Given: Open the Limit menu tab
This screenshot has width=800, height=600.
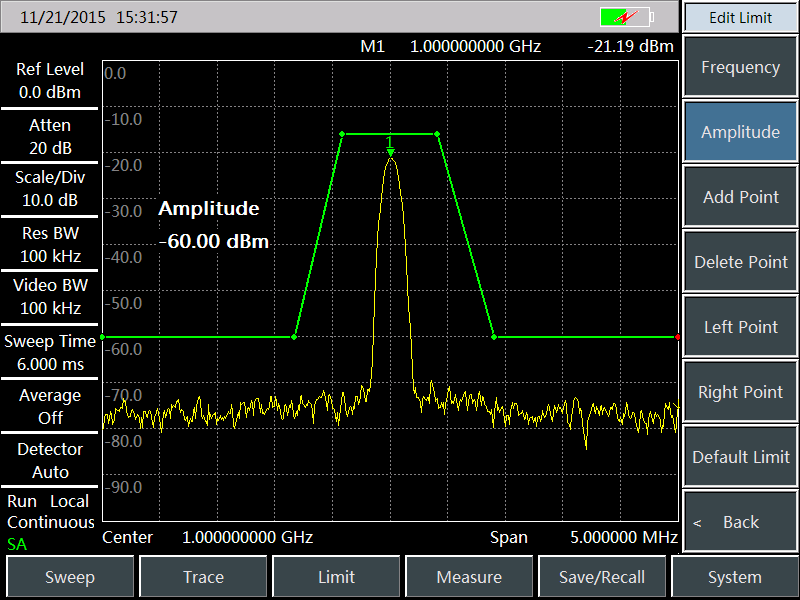Looking at the screenshot, I should 336,577.
